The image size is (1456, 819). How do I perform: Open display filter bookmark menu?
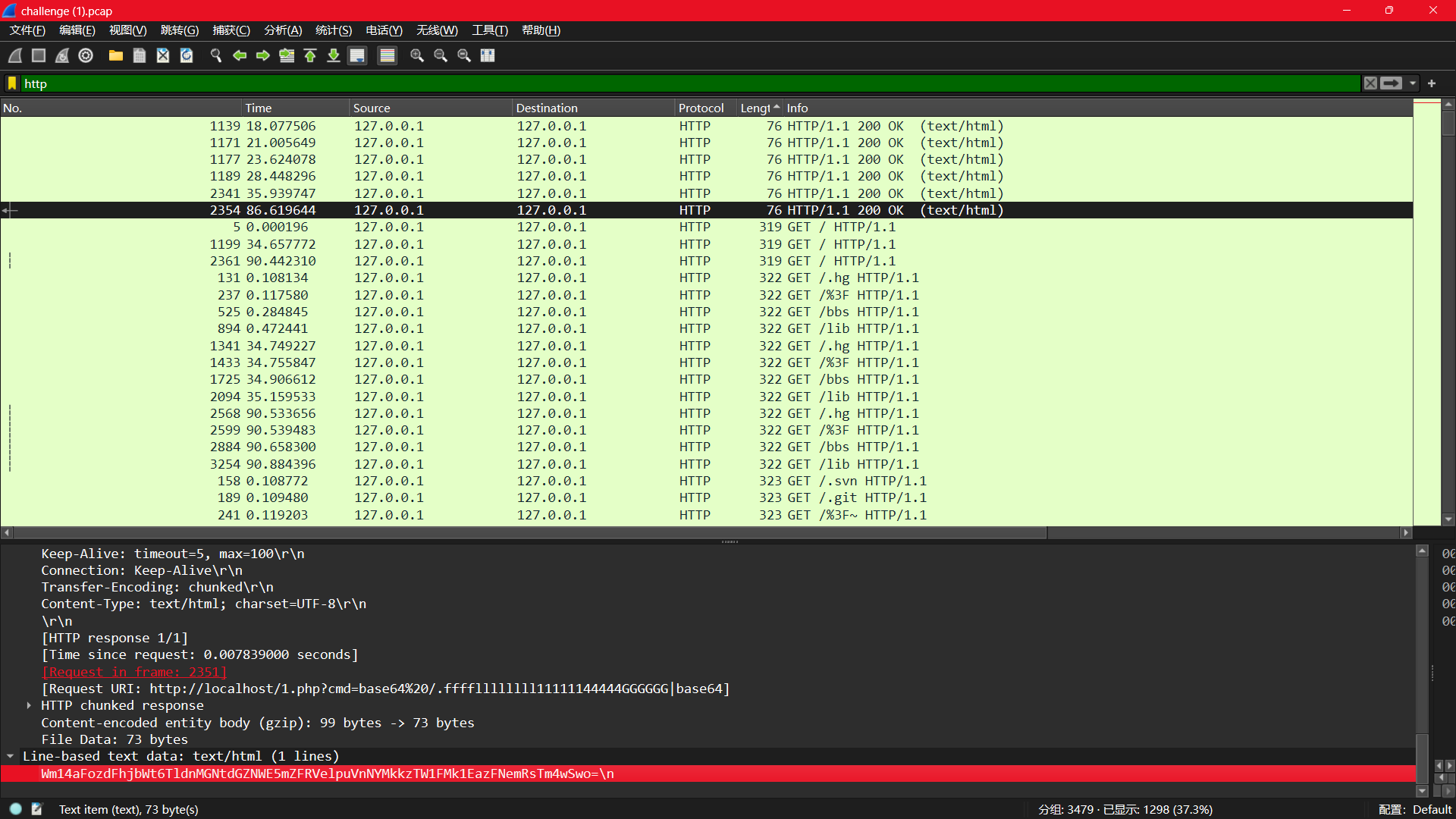point(12,83)
